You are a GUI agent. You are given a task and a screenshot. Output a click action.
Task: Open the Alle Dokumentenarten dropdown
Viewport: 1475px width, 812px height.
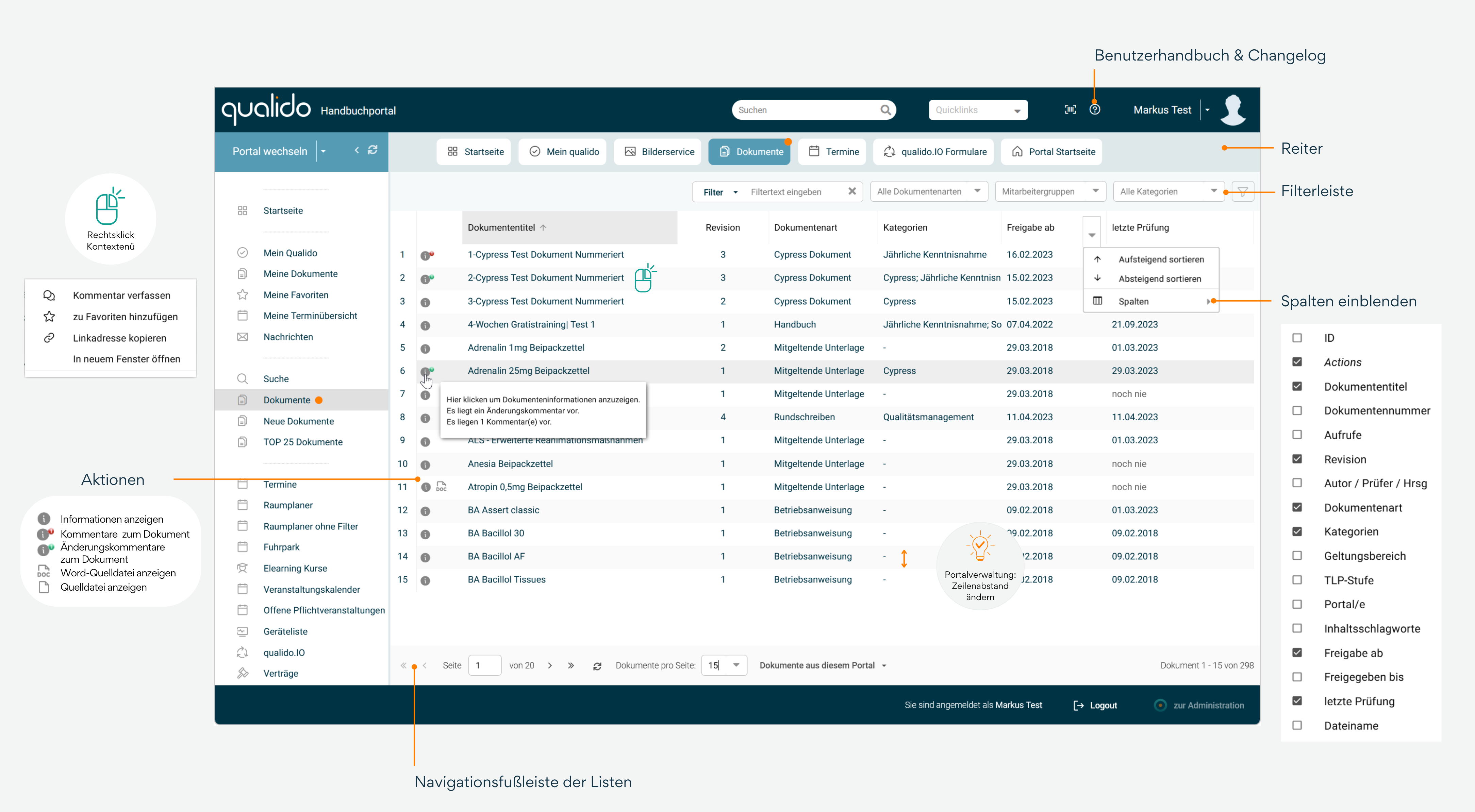929,192
